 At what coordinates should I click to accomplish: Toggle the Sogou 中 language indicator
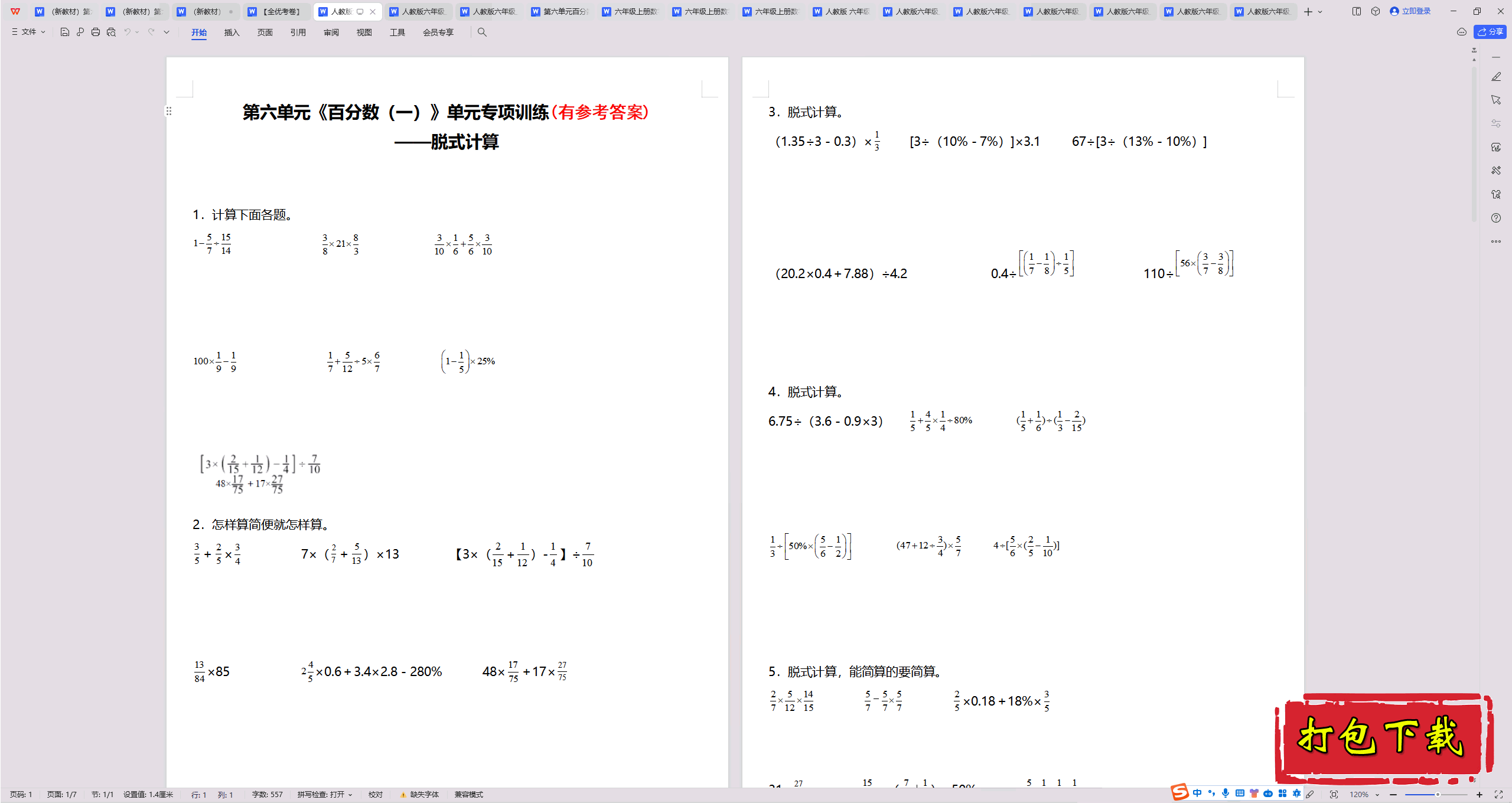[x=1197, y=794]
